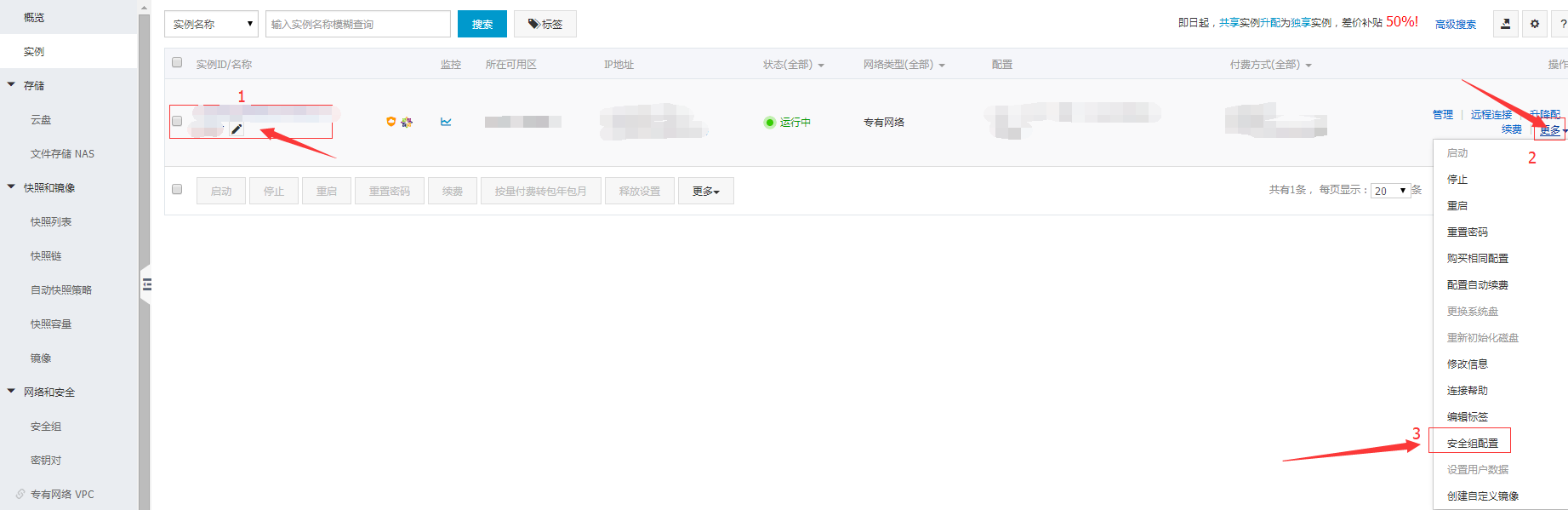
Task: Click the 按量付费转包年包月 button
Action: click(x=541, y=191)
